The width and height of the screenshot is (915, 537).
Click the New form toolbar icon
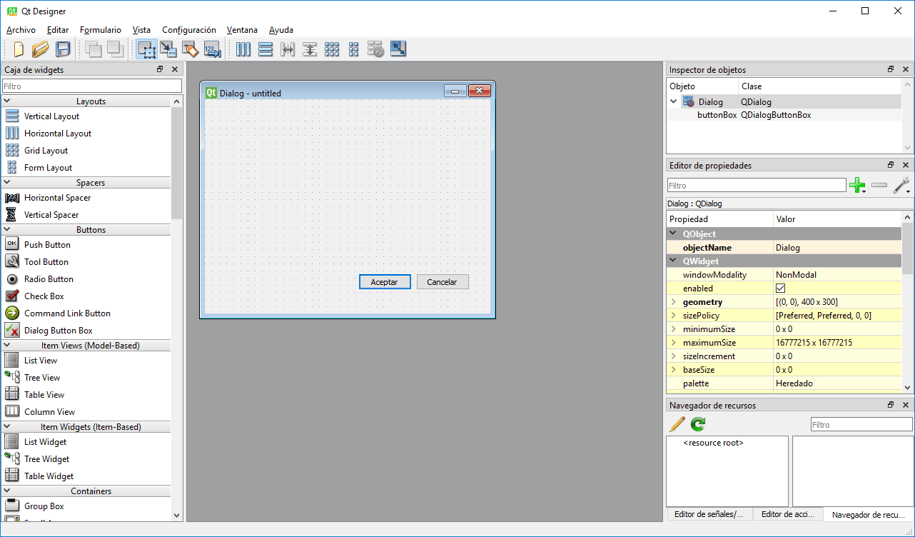[x=18, y=50]
